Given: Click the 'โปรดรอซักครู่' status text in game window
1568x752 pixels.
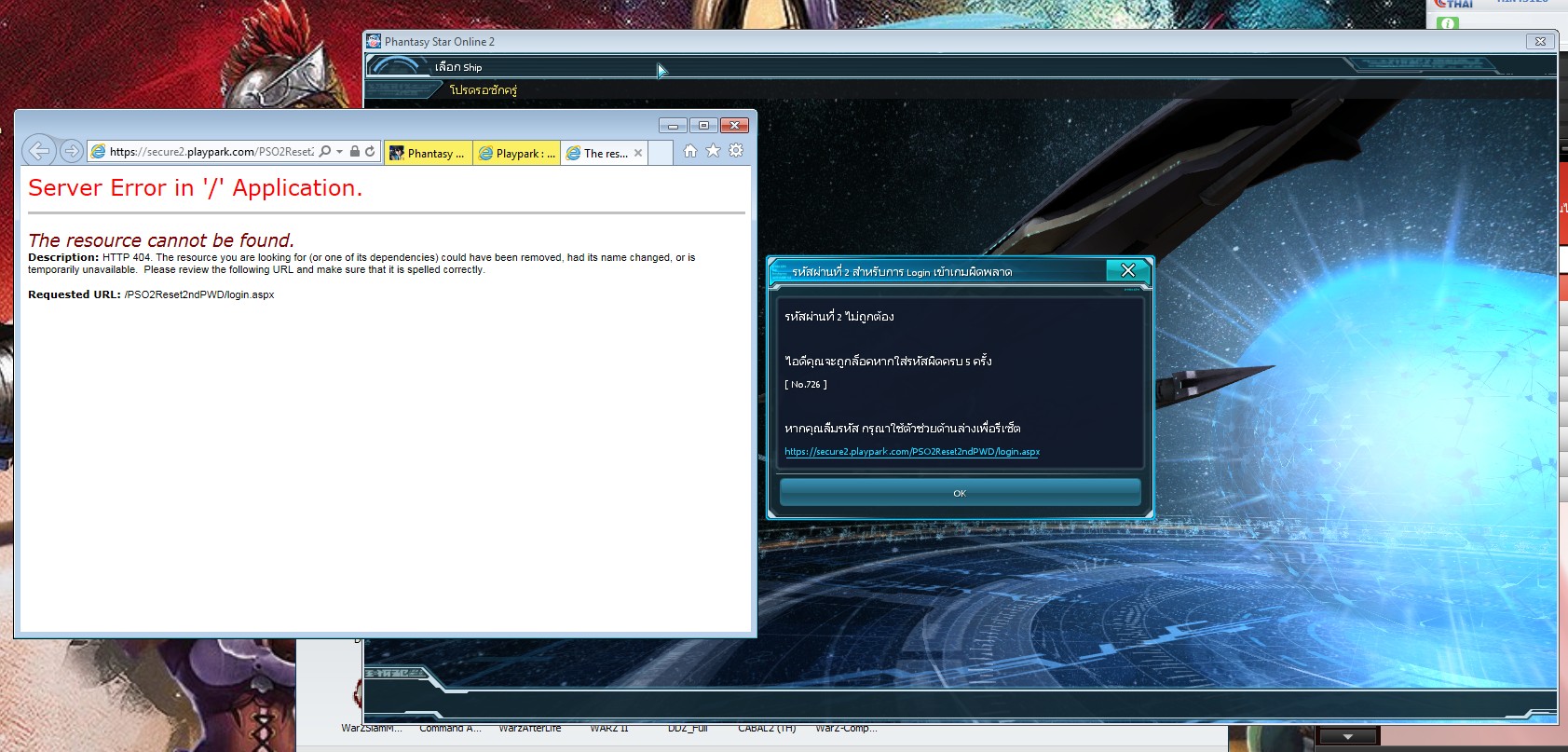Looking at the screenshot, I should coord(483,90).
